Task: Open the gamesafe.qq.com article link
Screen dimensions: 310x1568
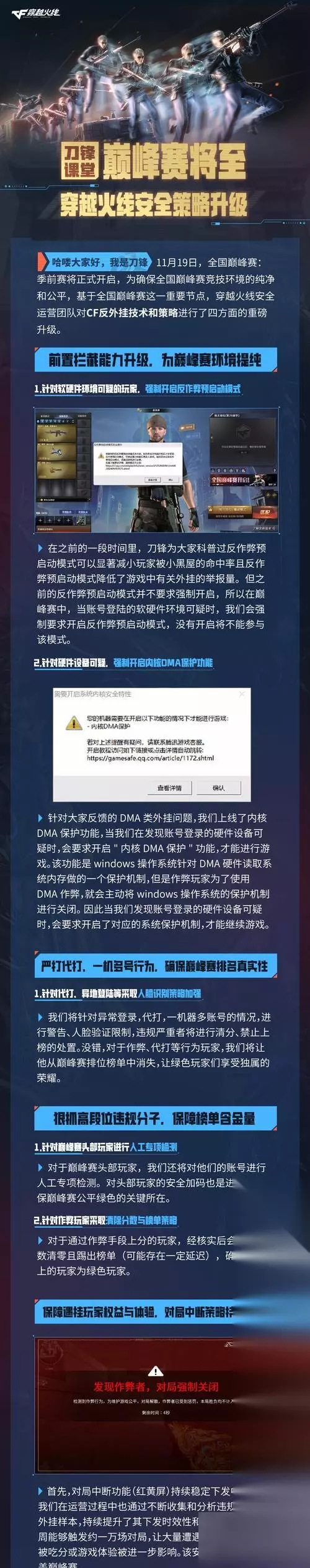Action: 151,758
